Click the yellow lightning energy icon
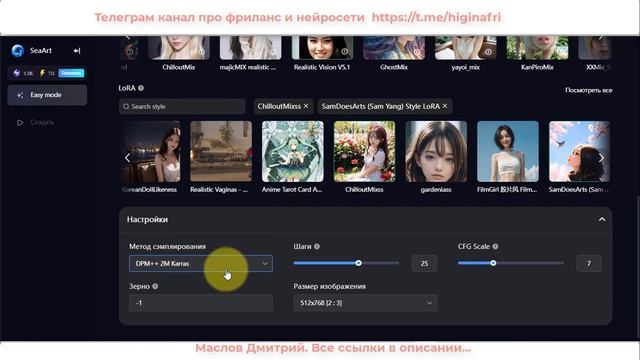 click(42, 73)
